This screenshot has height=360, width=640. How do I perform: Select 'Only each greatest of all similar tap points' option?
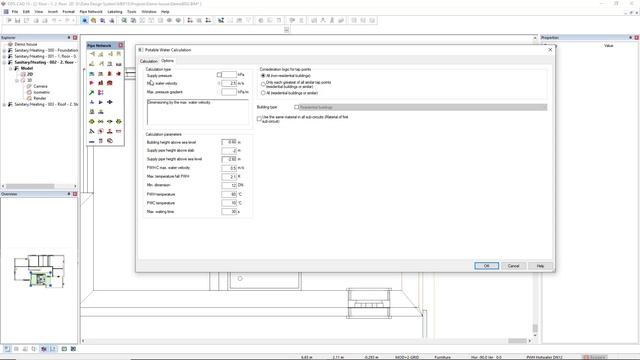[263, 84]
